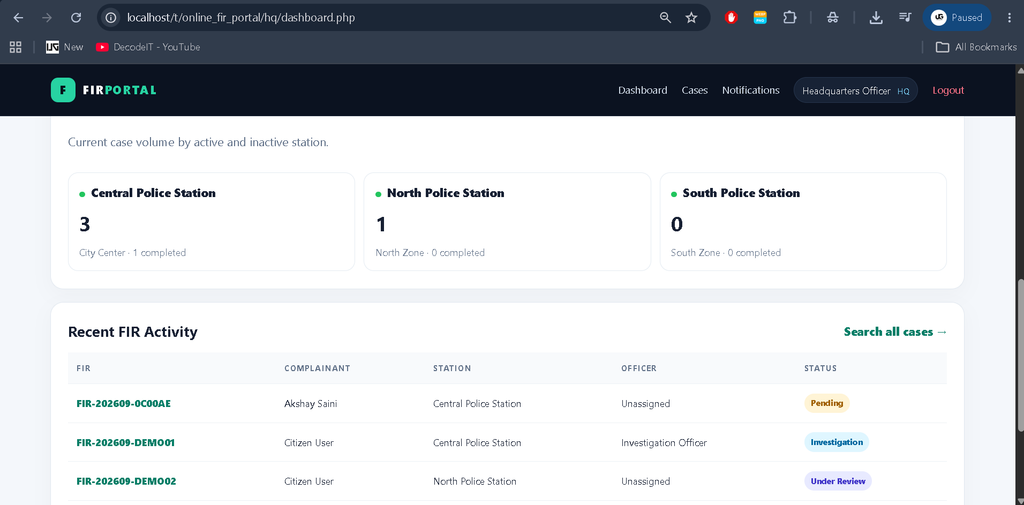Open the apps grid in bookmarks bar
The width and height of the screenshot is (1024, 505).
click(x=15, y=47)
